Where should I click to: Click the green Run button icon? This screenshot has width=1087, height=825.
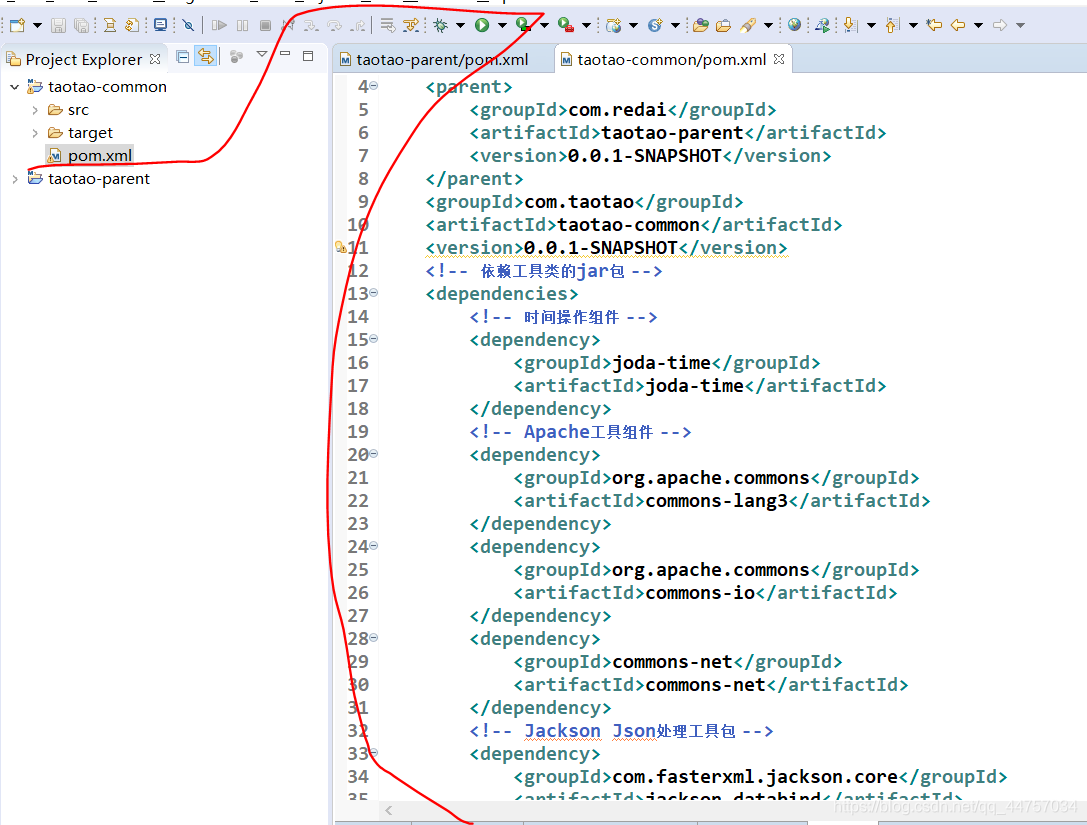pyautogui.click(x=482, y=26)
